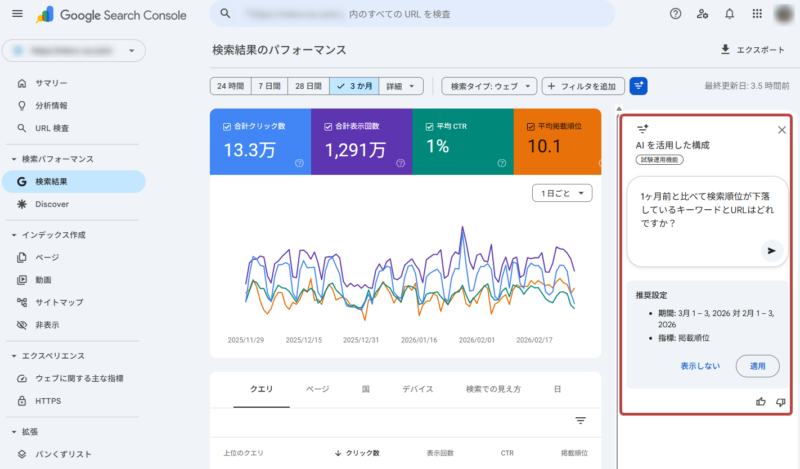Click the table filter rows icon

click(580, 421)
